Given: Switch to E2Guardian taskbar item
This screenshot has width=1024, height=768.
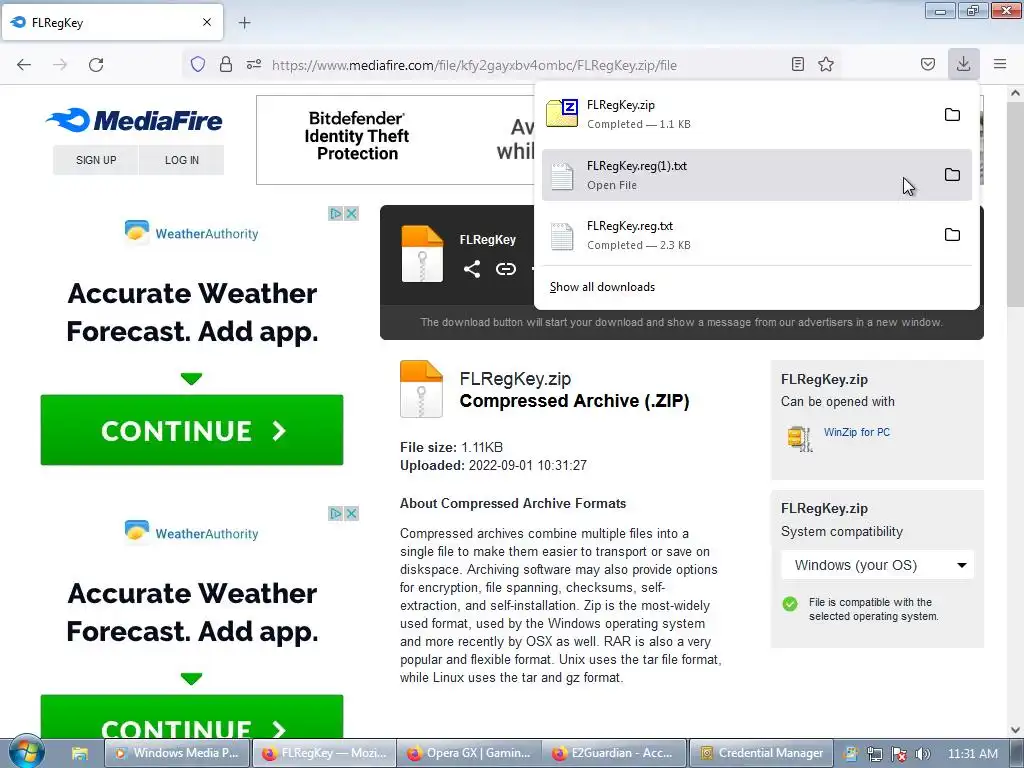Looking at the screenshot, I should pyautogui.click(x=614, y=753).
